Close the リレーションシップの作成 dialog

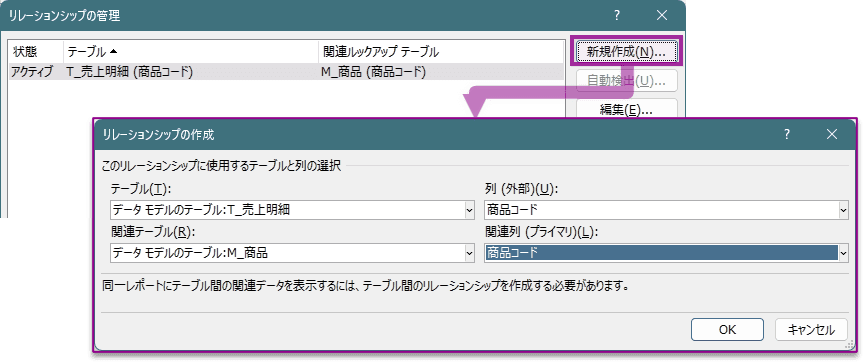[x=832, y=134]
